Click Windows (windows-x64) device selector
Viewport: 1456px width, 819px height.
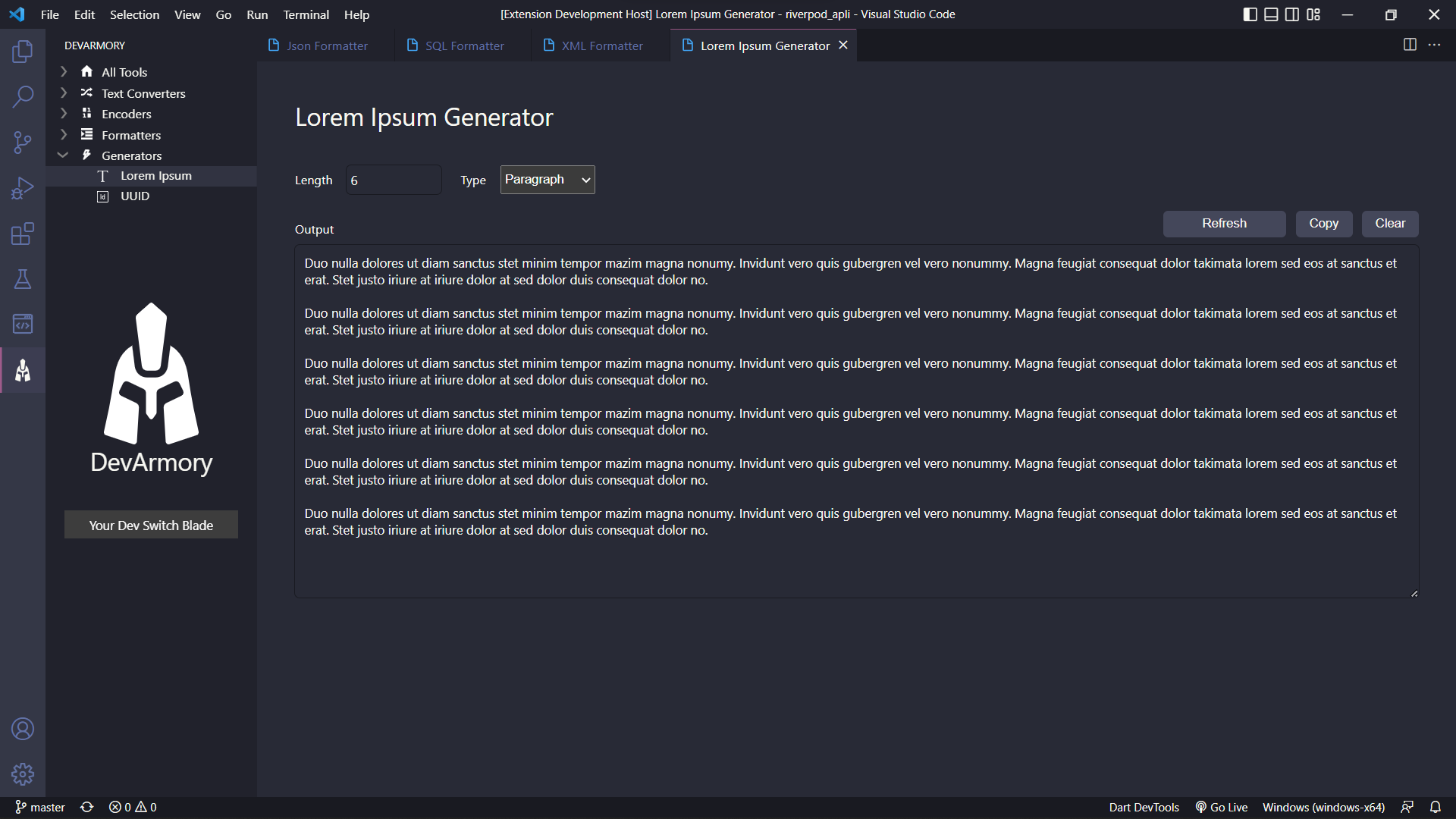[1323, 808]
